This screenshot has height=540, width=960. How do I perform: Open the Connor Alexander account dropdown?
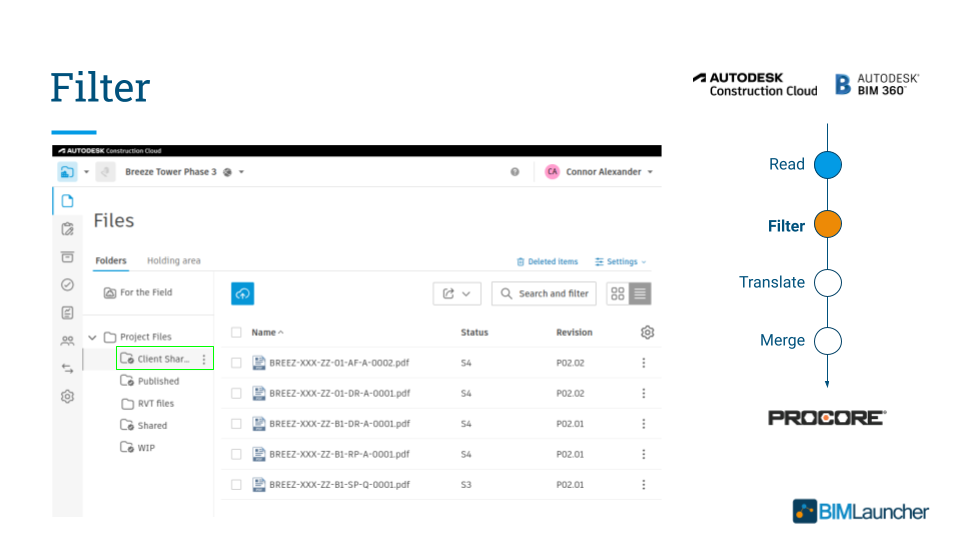coord(650,172)
